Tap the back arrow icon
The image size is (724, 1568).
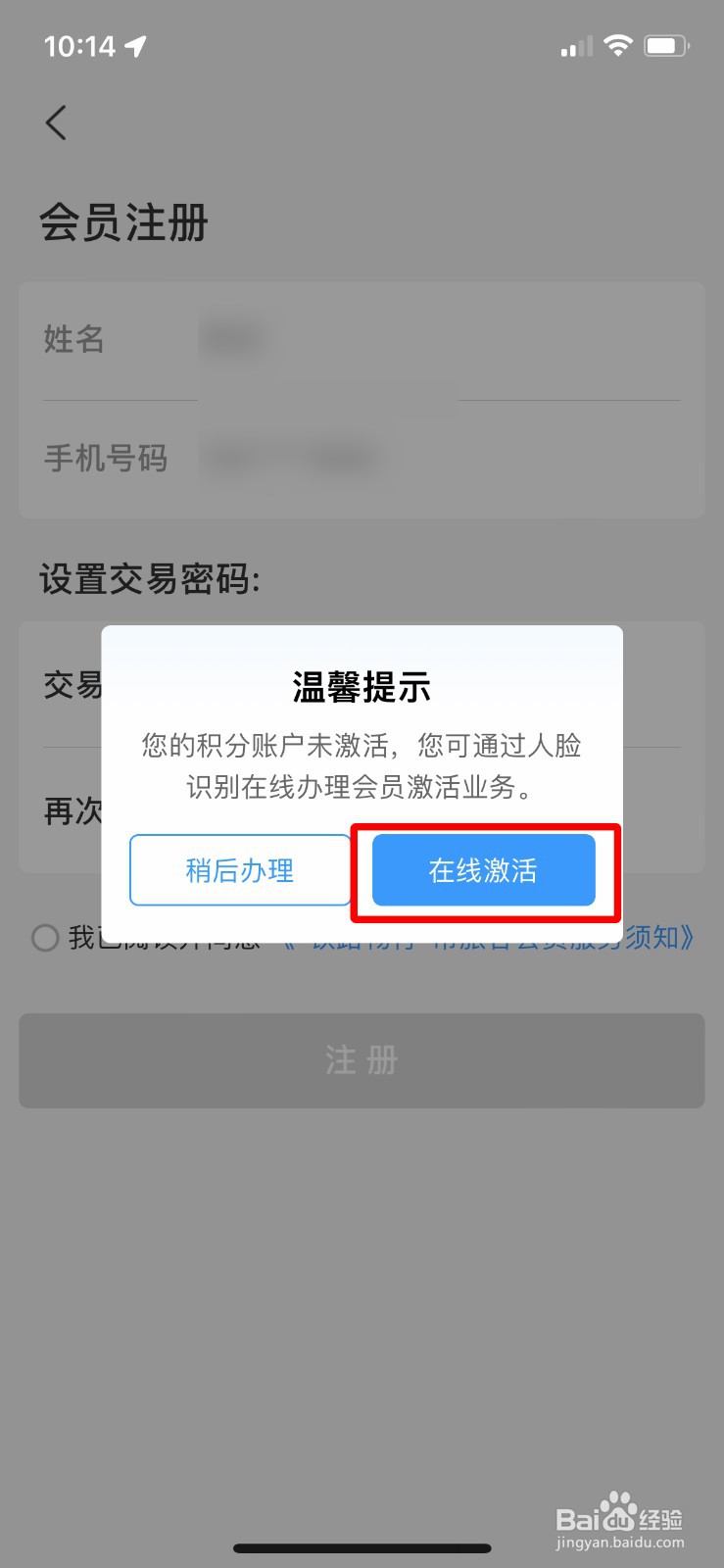tap(56, 123)
